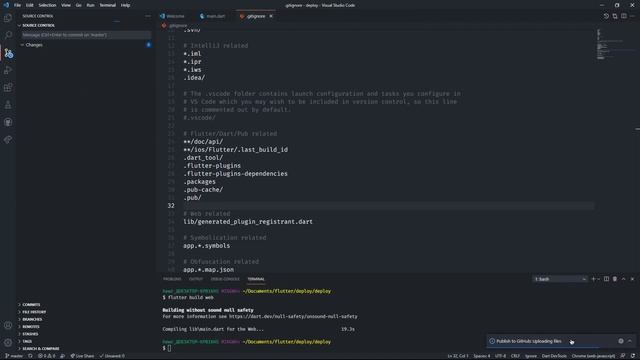Maximize the terminal panel with up chevron

click(x=623, y=279)
